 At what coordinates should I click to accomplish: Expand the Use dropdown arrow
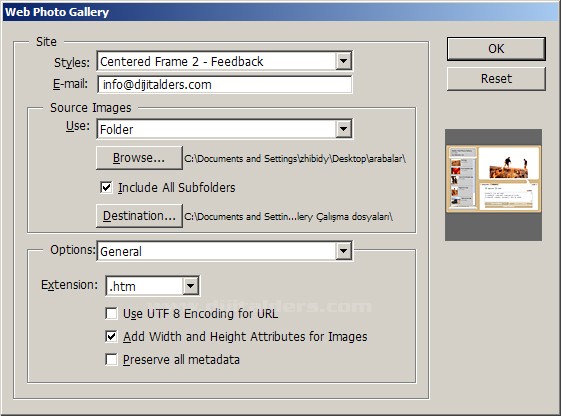(x=343, y=129)
